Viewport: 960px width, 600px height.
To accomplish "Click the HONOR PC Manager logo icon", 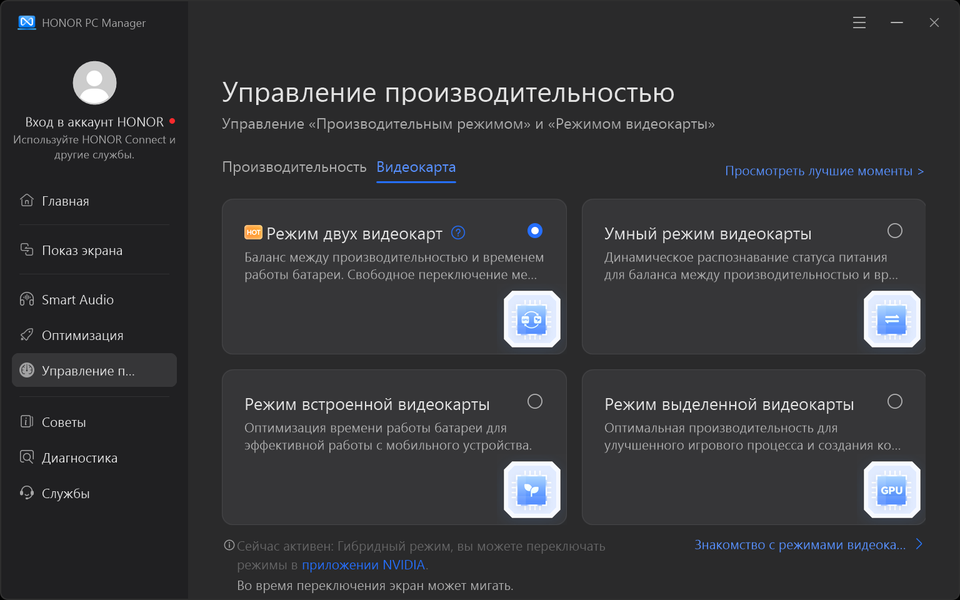I will coord(26,23).
